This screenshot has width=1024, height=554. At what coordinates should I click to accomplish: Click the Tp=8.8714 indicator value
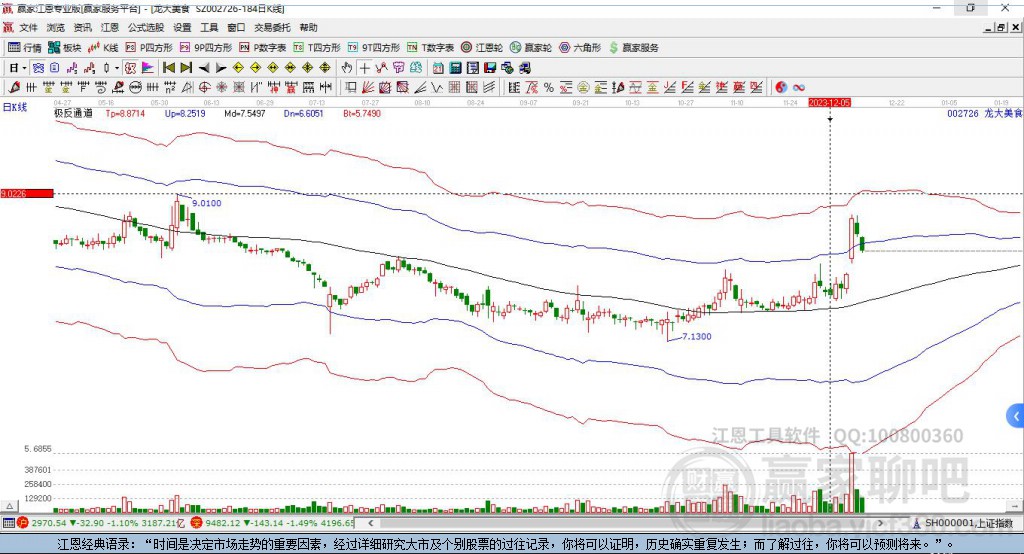tap(125, 113)
